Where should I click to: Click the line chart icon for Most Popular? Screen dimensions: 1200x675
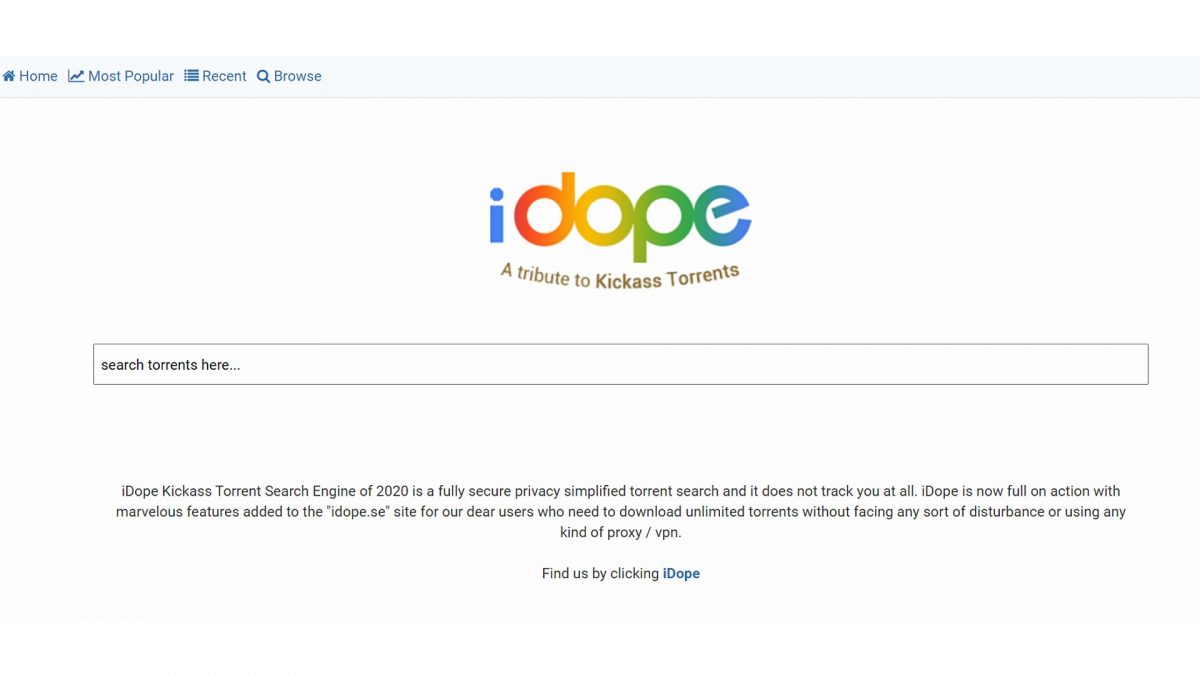tap(76, 76)
